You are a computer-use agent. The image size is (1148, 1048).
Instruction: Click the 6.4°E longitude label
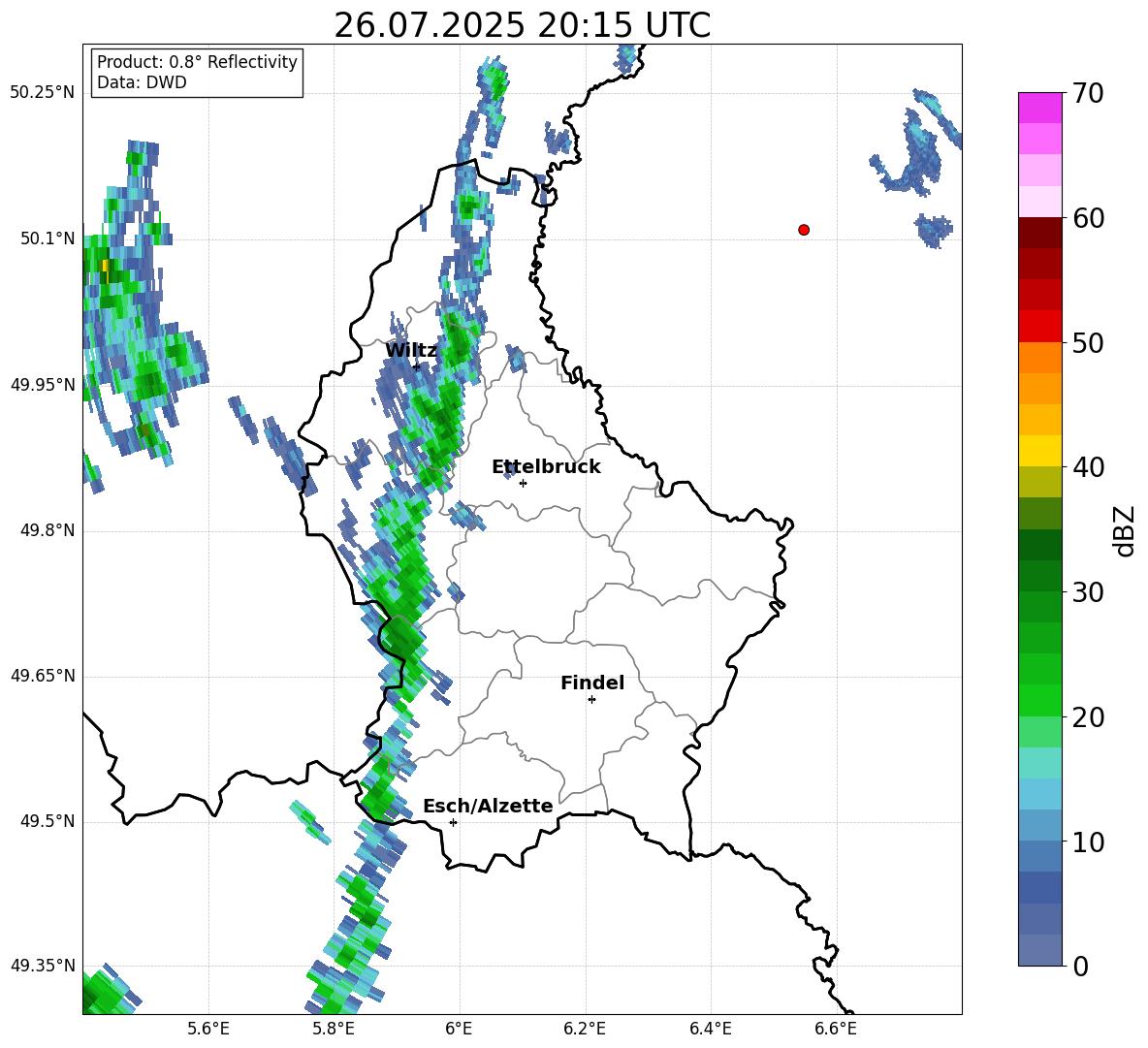[710, 1029]
